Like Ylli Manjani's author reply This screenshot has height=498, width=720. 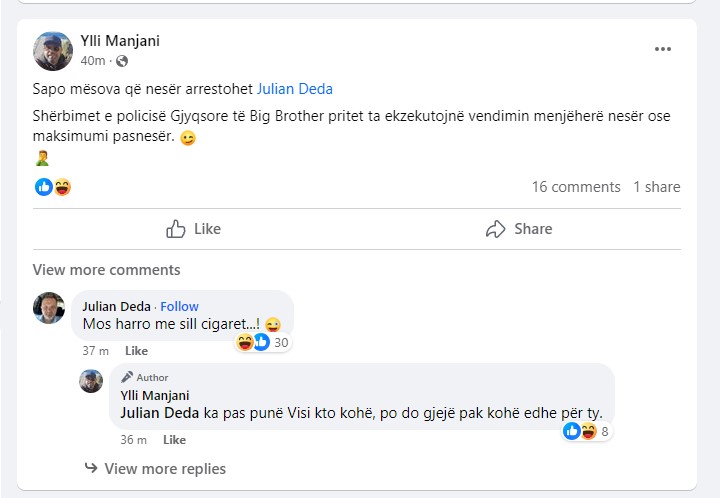(x=174, y=440)
